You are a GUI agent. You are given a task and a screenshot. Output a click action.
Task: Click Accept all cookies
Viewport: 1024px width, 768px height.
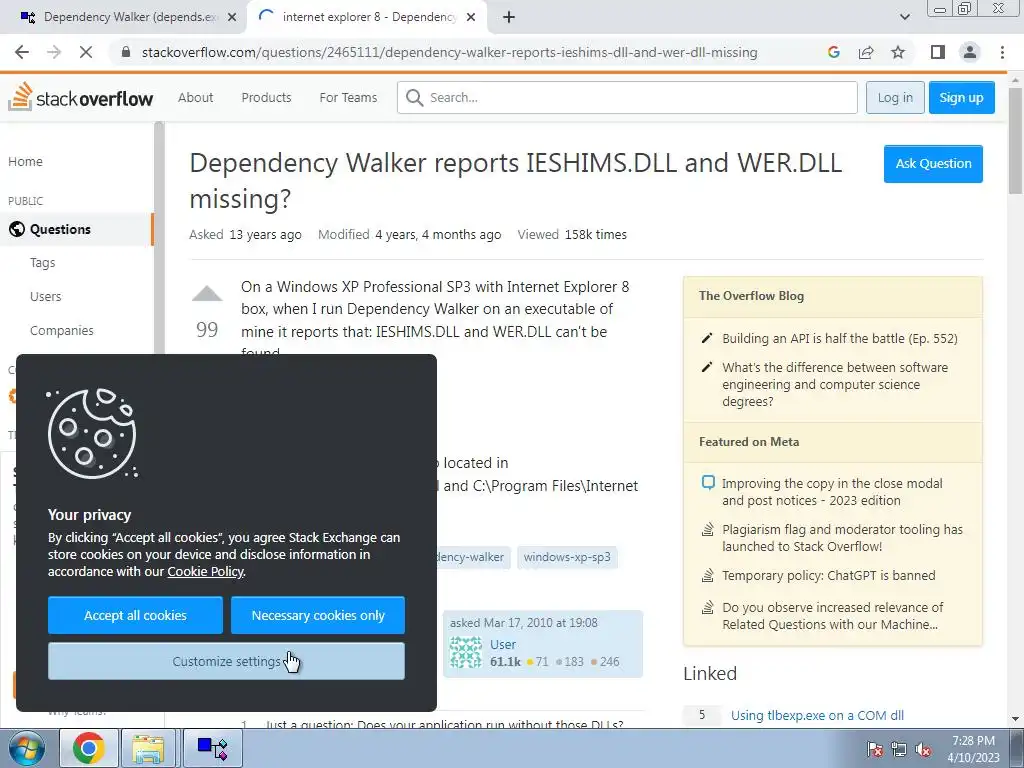pos(135,615)
